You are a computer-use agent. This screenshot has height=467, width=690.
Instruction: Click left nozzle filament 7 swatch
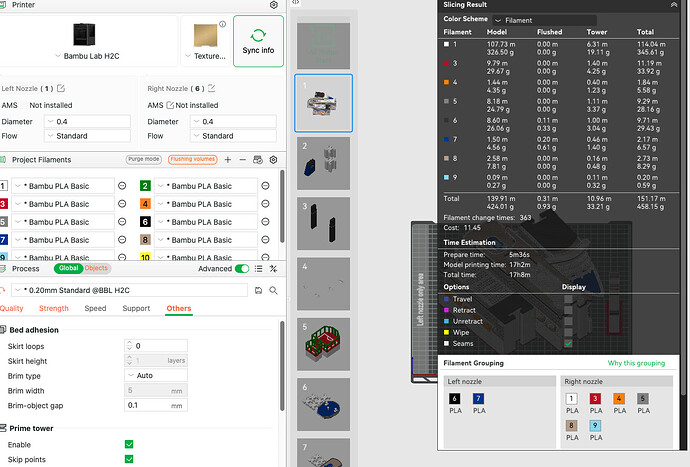point(478,399)
